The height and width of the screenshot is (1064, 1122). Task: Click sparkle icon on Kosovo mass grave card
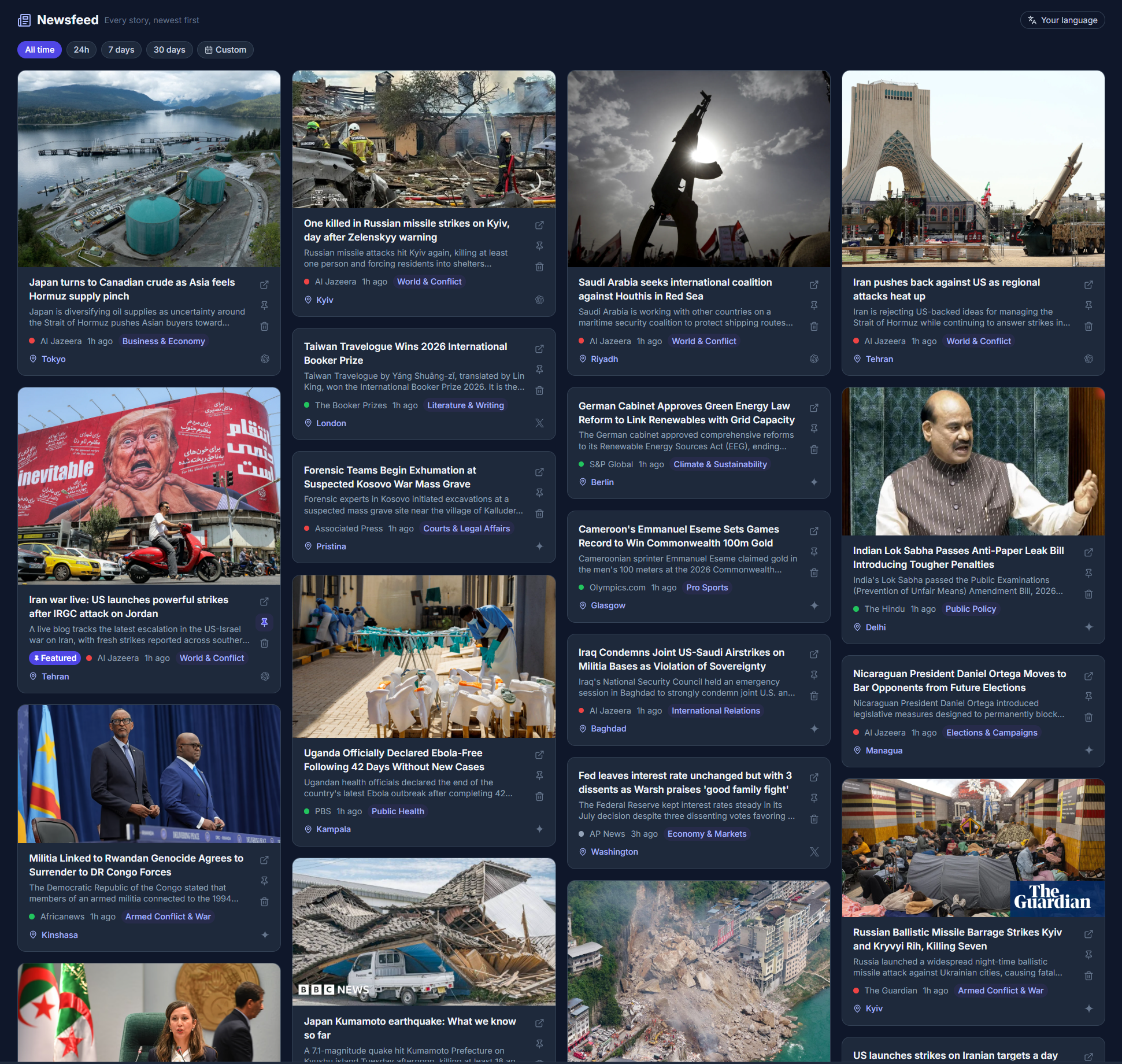click(x=539, y=546)
